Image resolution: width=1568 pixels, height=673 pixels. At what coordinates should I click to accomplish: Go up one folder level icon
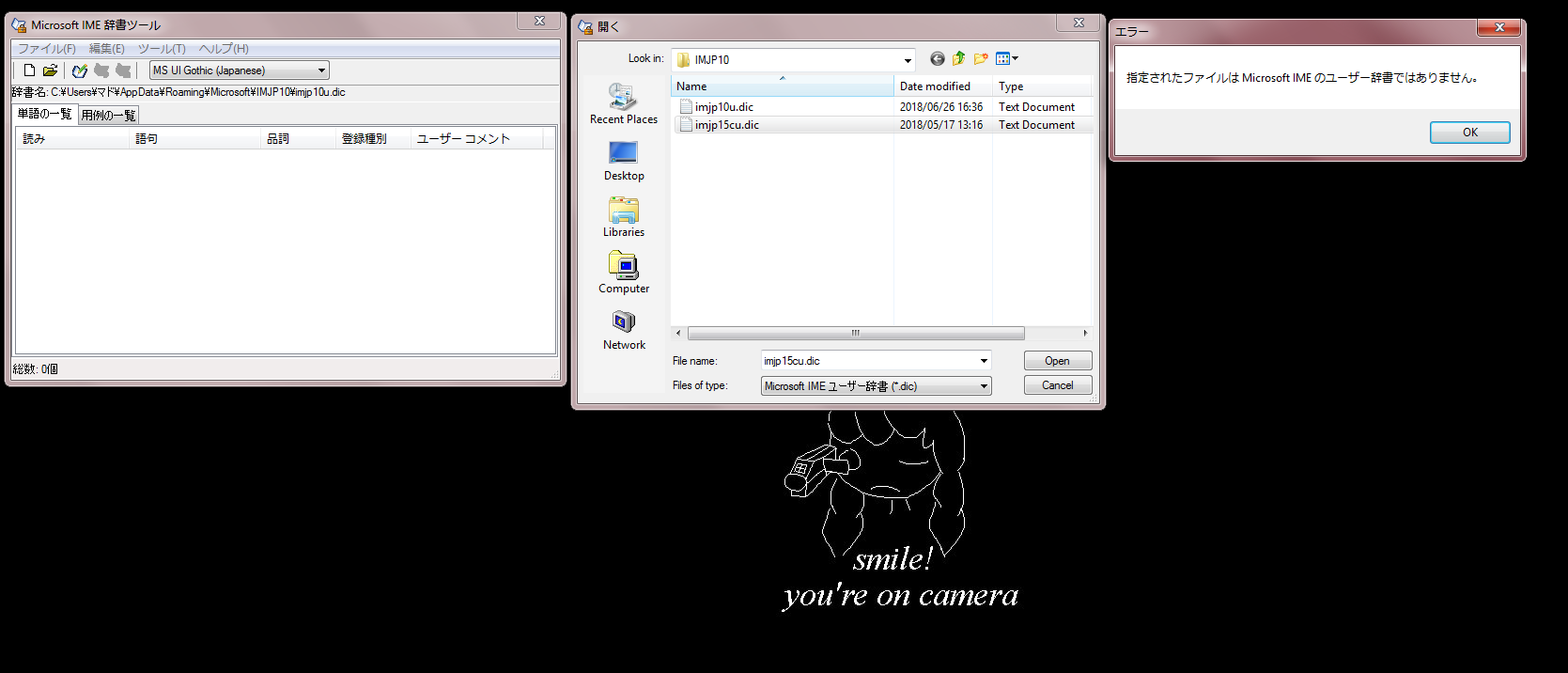coord(958,59)
